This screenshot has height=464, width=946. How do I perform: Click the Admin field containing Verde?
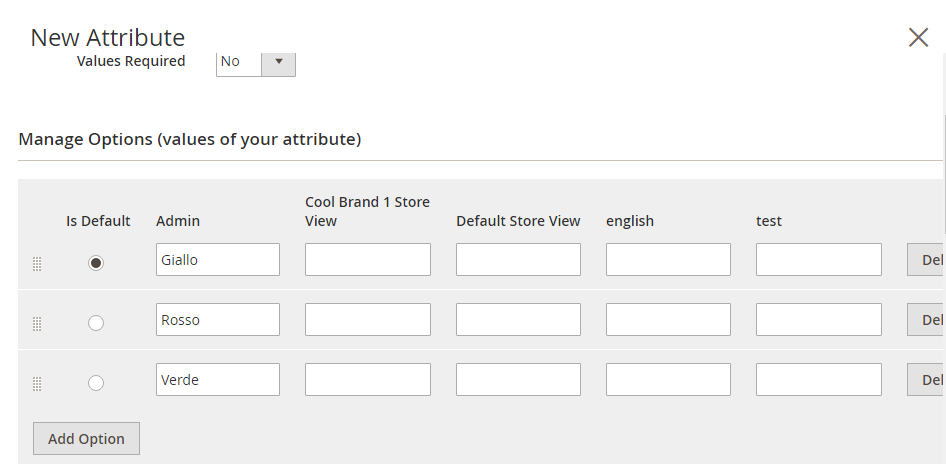pos(217,380)
